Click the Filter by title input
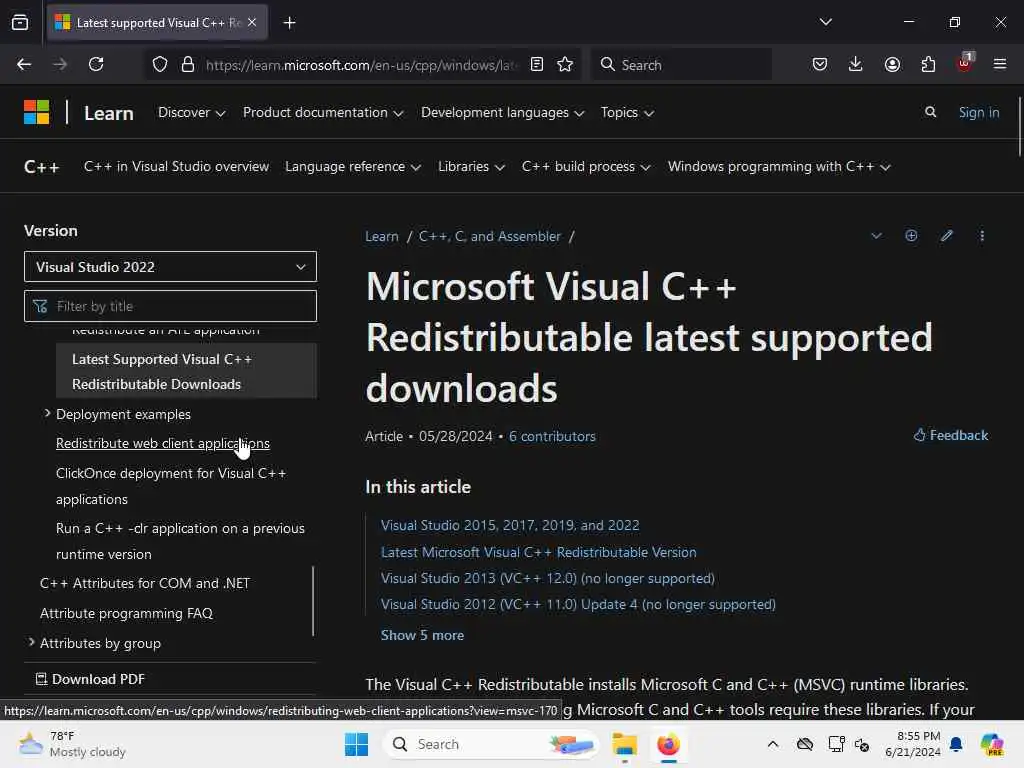Screen dimensions: 1024x768 (x=170, y=306)
